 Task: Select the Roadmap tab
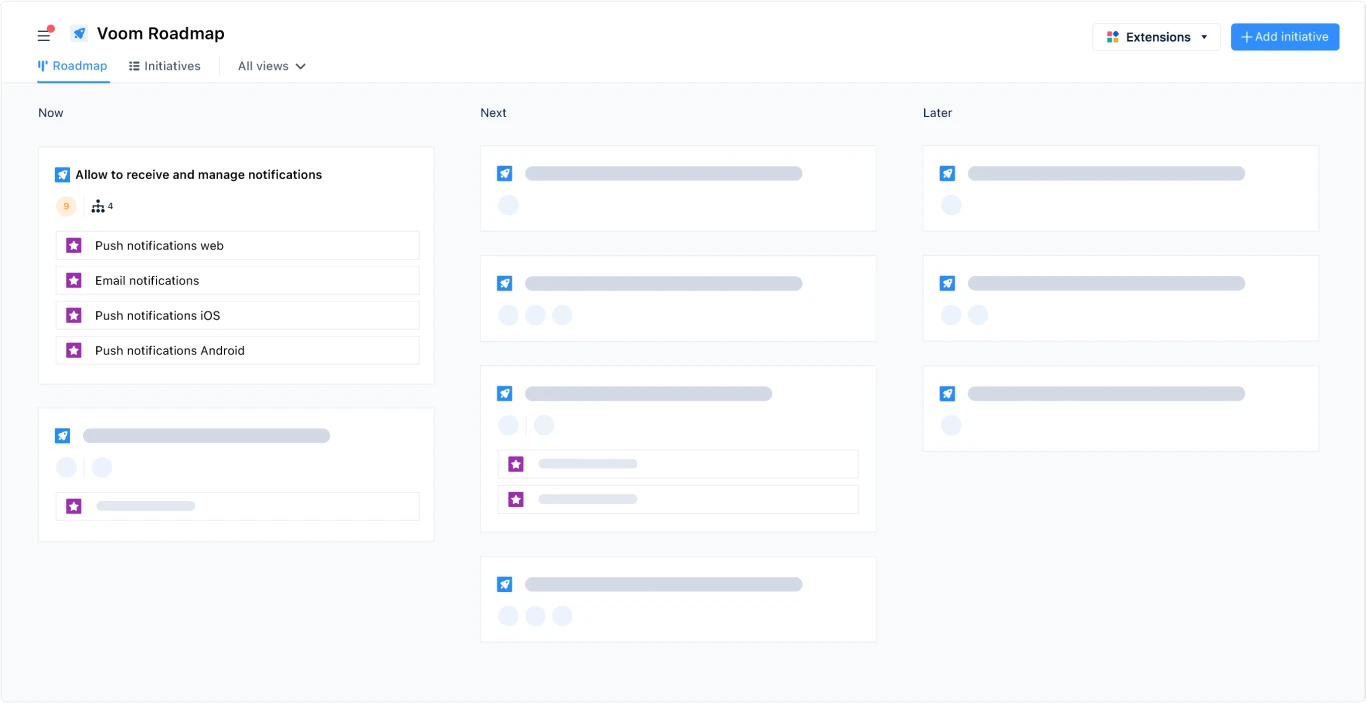[x=73, y=66]
